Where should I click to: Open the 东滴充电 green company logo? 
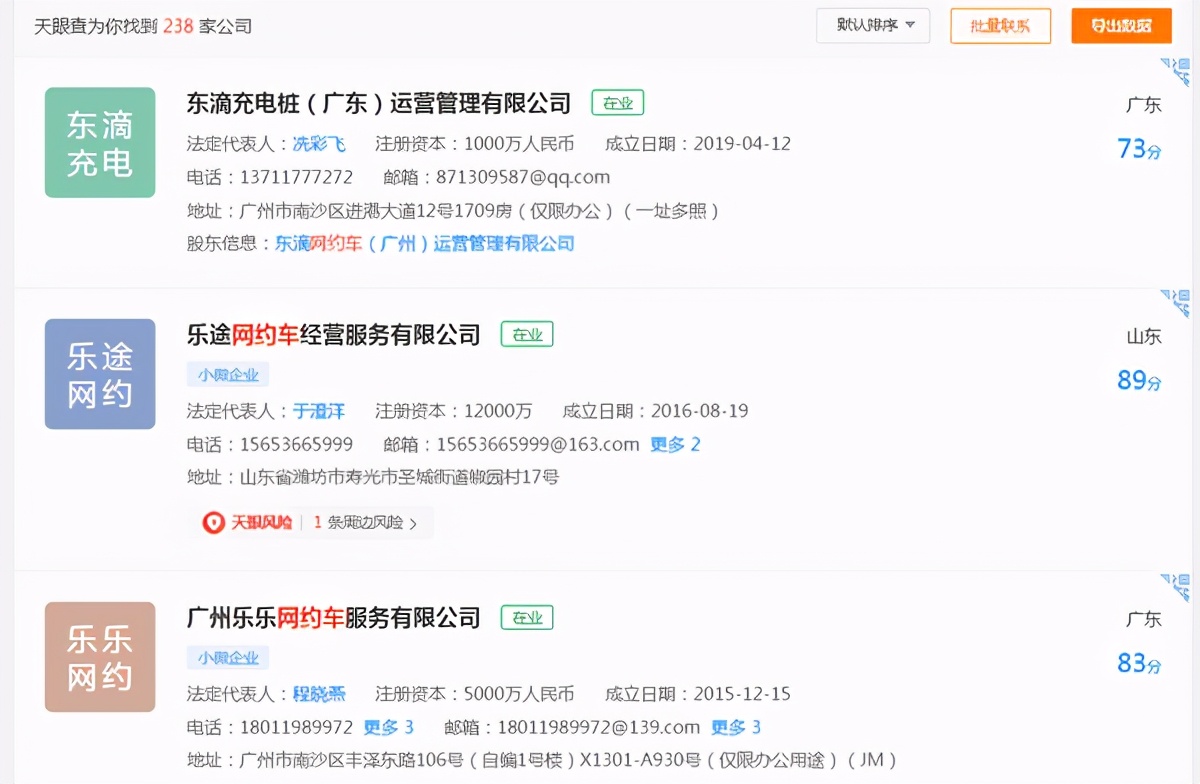(x=100, y=142)
